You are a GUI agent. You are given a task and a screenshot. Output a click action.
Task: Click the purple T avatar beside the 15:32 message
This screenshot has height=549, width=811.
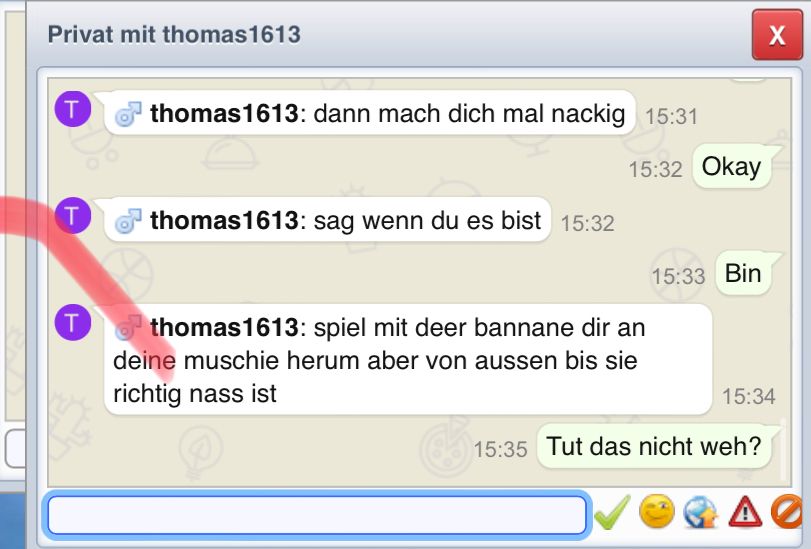click(73, 215)
